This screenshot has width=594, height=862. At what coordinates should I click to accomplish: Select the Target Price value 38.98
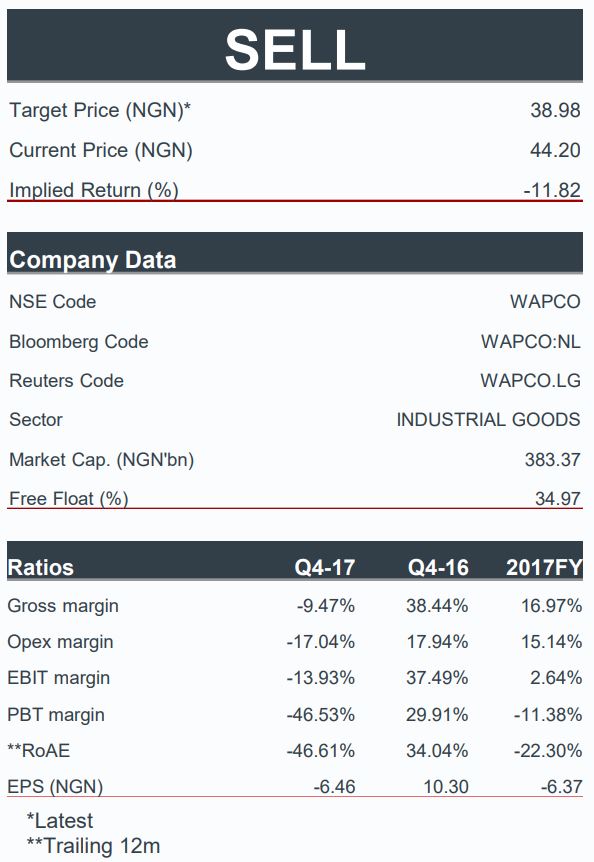point(555,110)
